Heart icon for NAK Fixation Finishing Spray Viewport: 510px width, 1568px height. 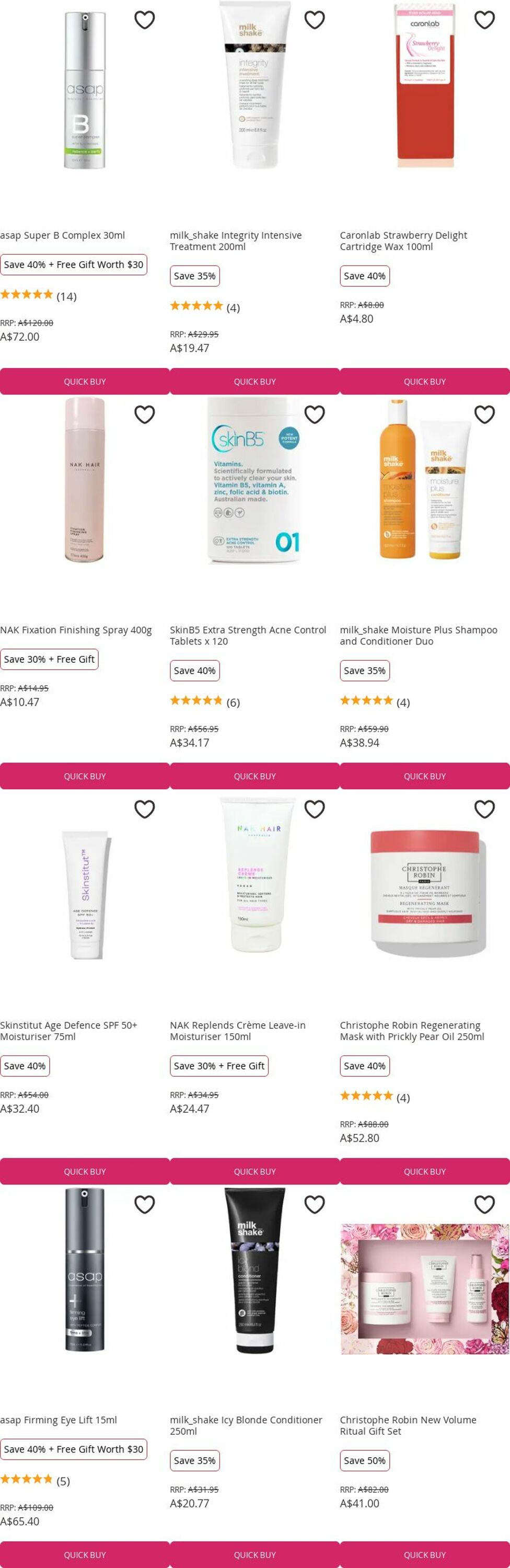coord(144,414)
